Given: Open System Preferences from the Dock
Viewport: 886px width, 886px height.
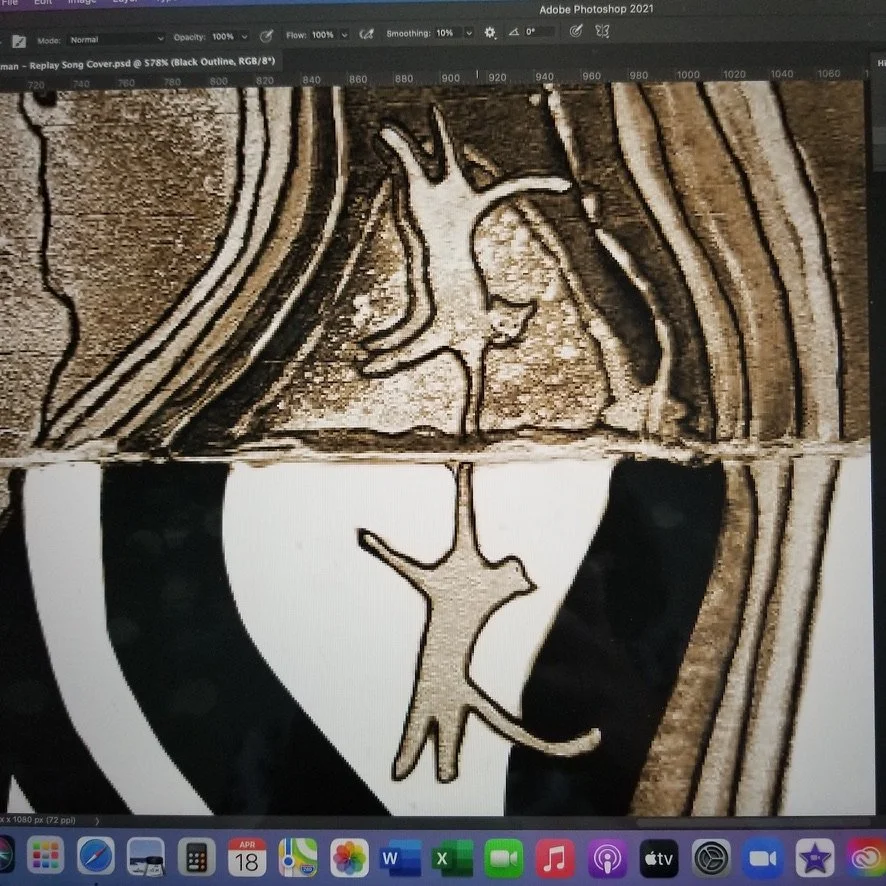Looking at the screenshot, I should pyautogui.click(x=711, y=858).
